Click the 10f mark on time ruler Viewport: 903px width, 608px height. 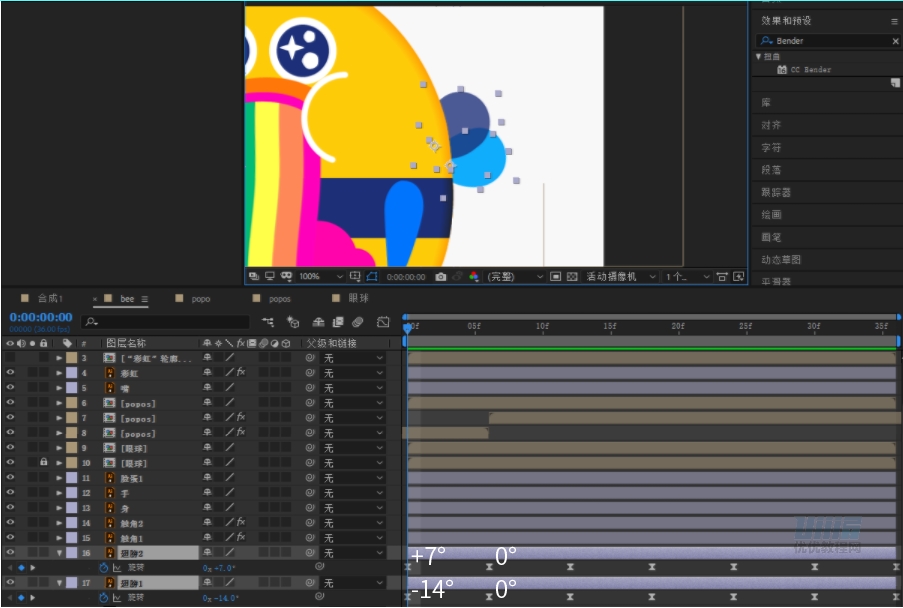click(542, 326)
